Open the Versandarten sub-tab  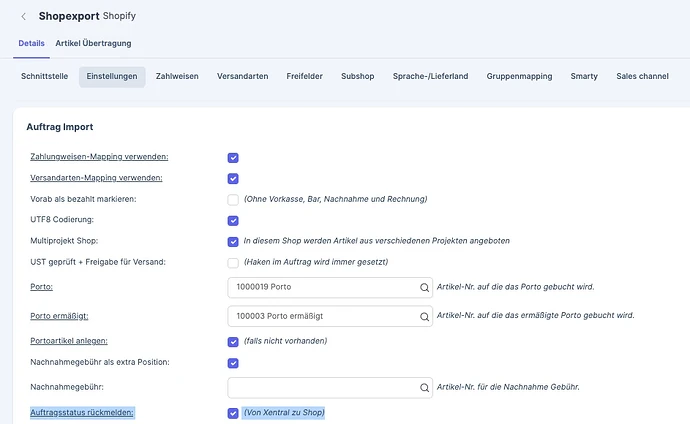click(x=242, y=76)
